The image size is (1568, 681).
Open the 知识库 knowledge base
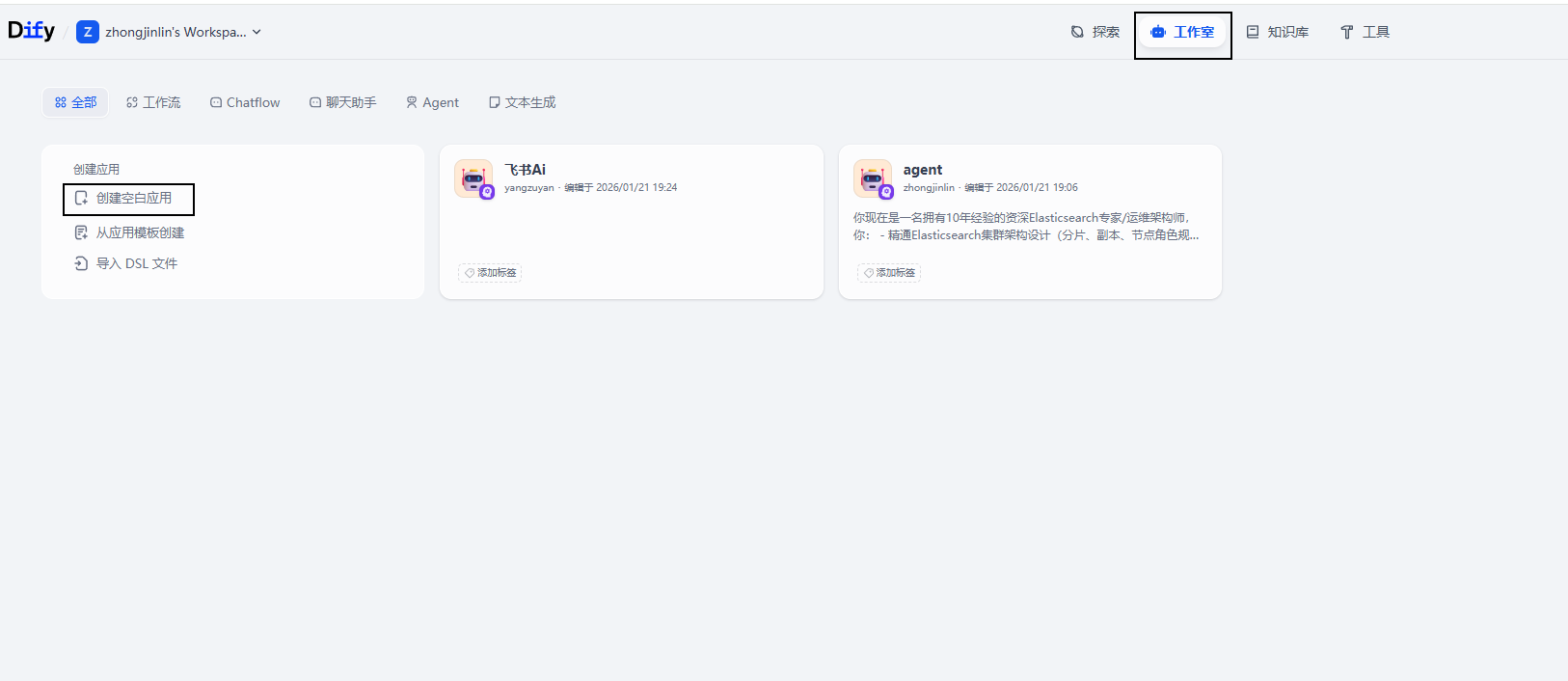(1278, 32)
